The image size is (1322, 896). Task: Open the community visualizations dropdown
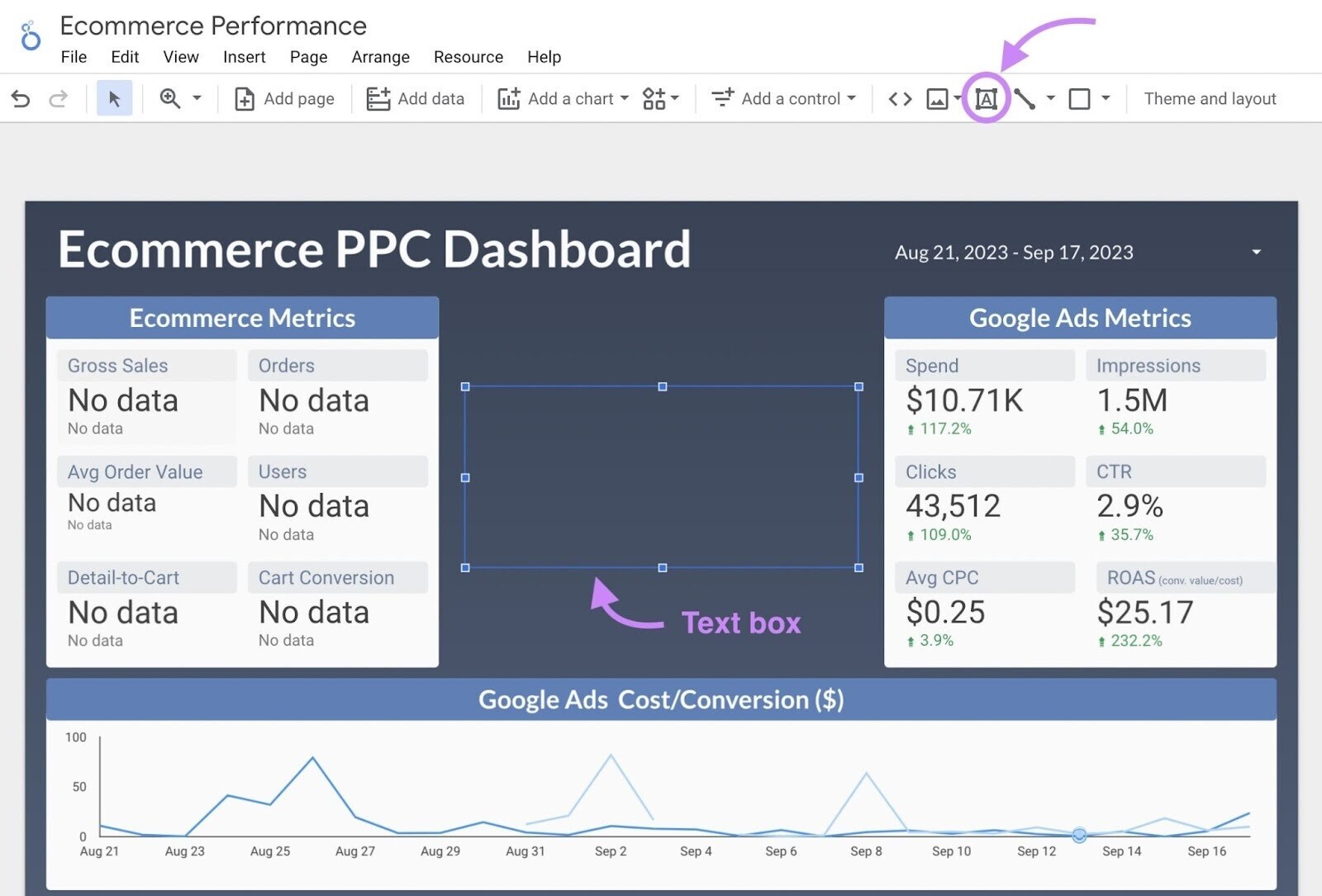(660, 99)
